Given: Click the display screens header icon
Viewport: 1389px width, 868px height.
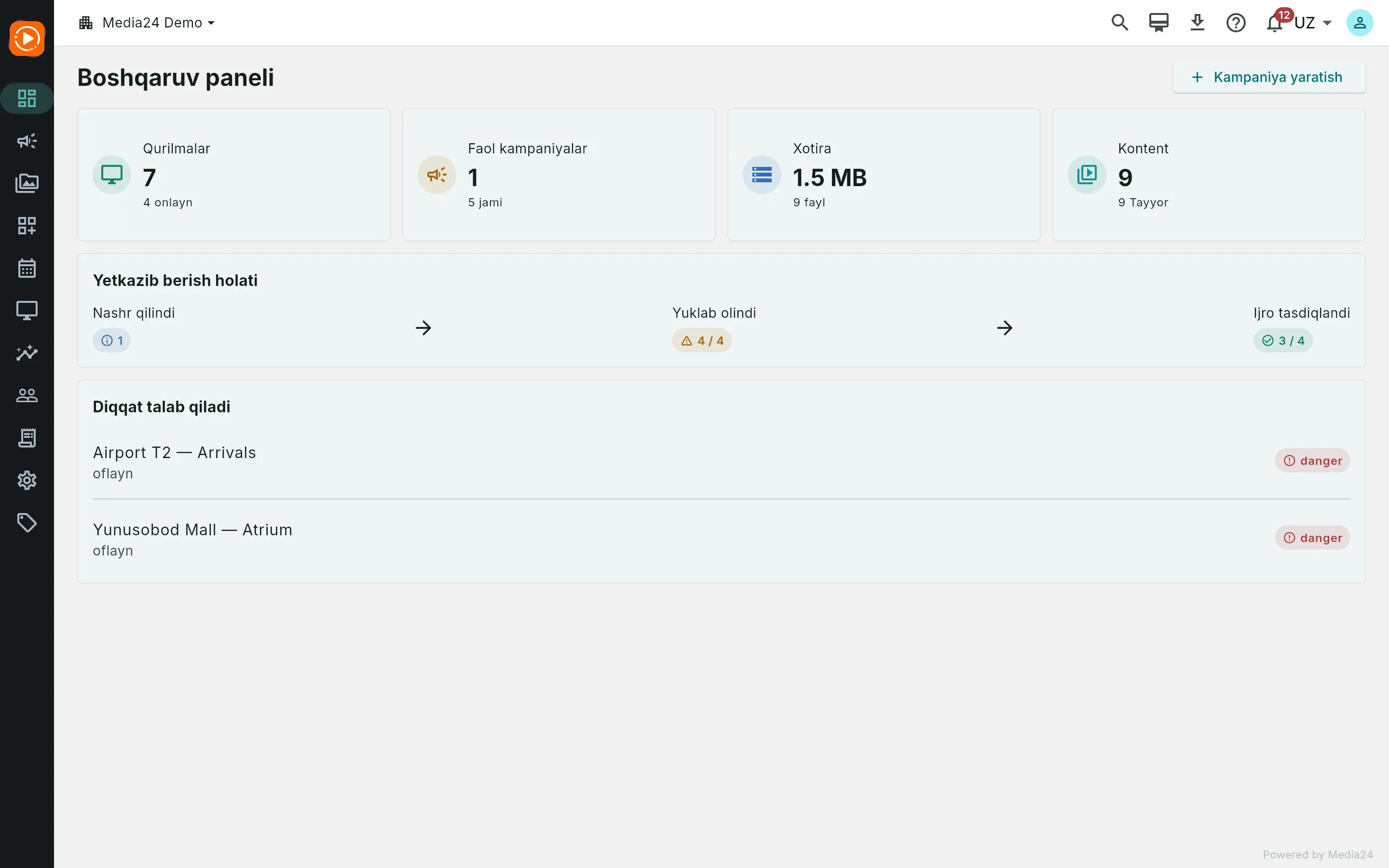Looking at the screenshot, I should 1159,22.
